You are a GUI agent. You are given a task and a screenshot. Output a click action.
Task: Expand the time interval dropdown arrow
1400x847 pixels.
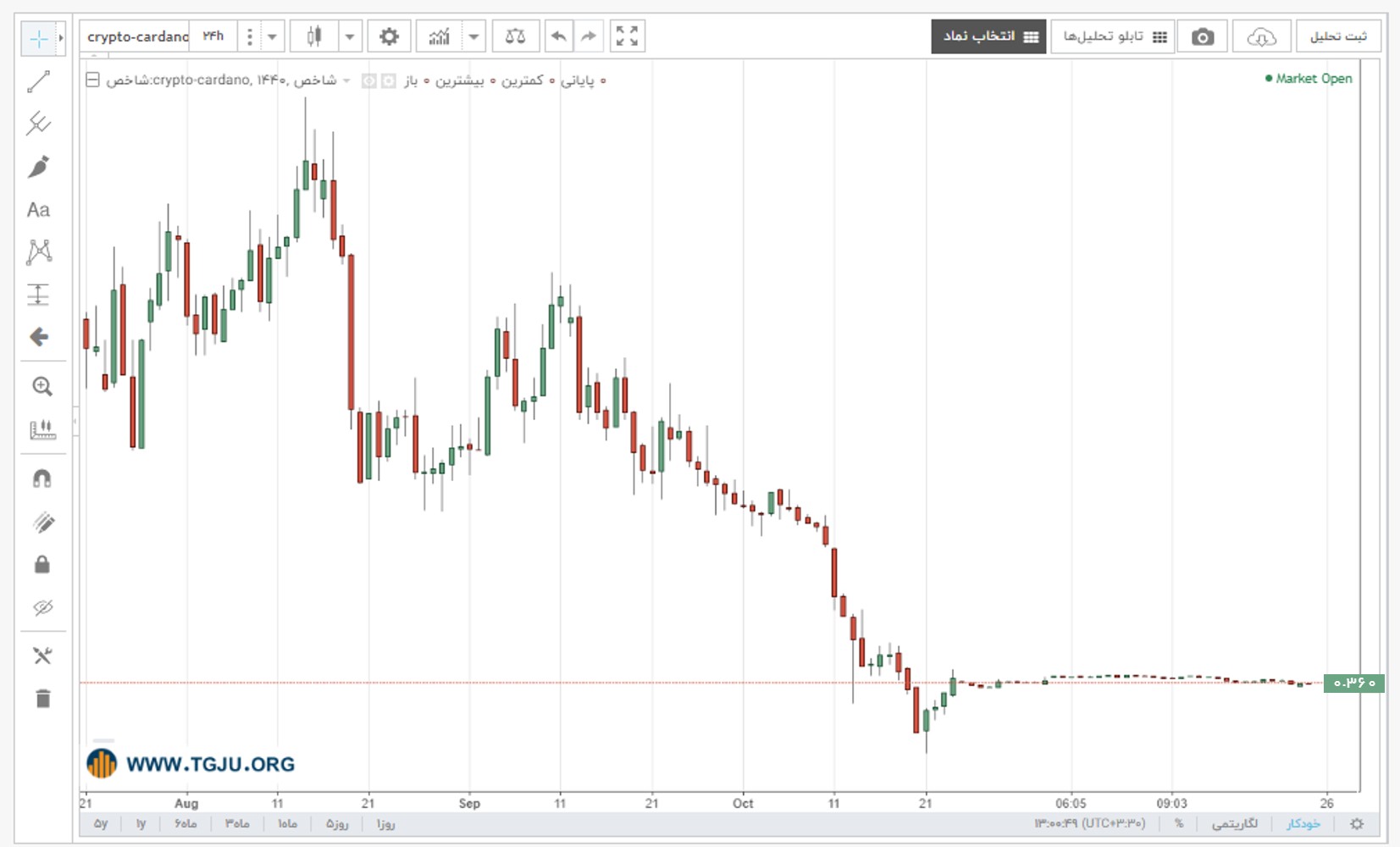[x=272, y=36]
